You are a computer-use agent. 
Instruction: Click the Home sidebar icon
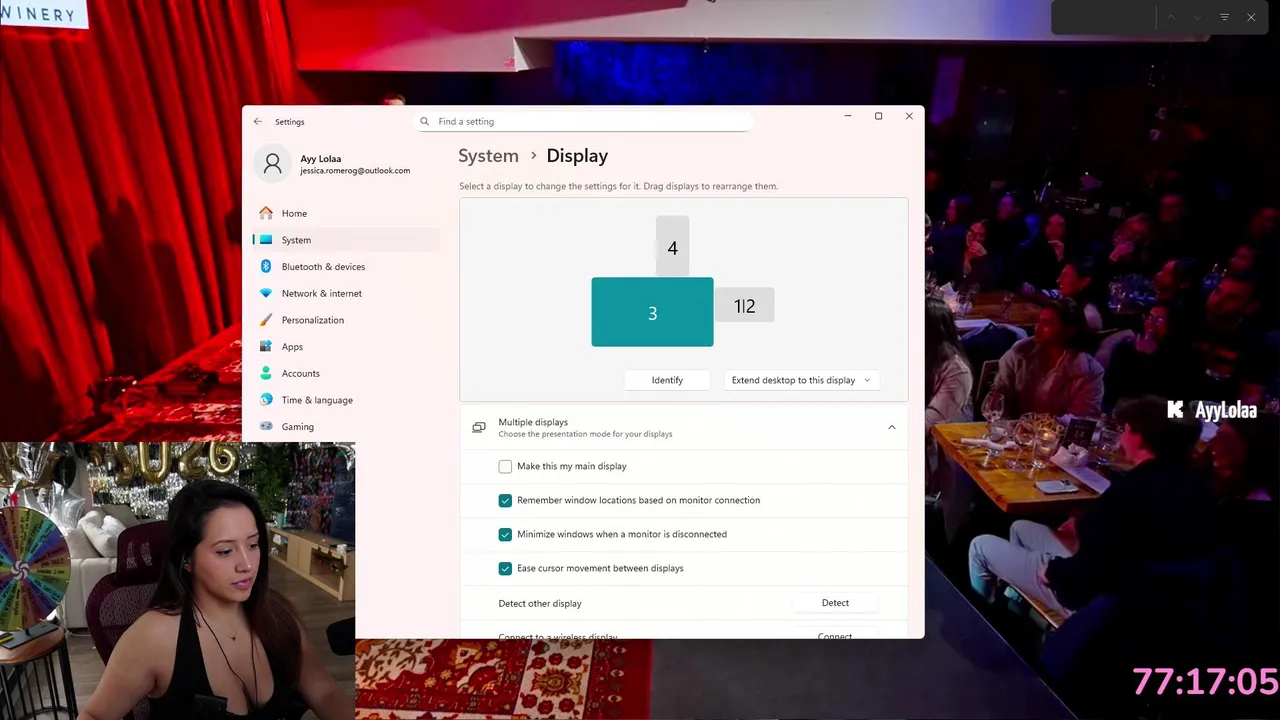[x=266, y=213]
